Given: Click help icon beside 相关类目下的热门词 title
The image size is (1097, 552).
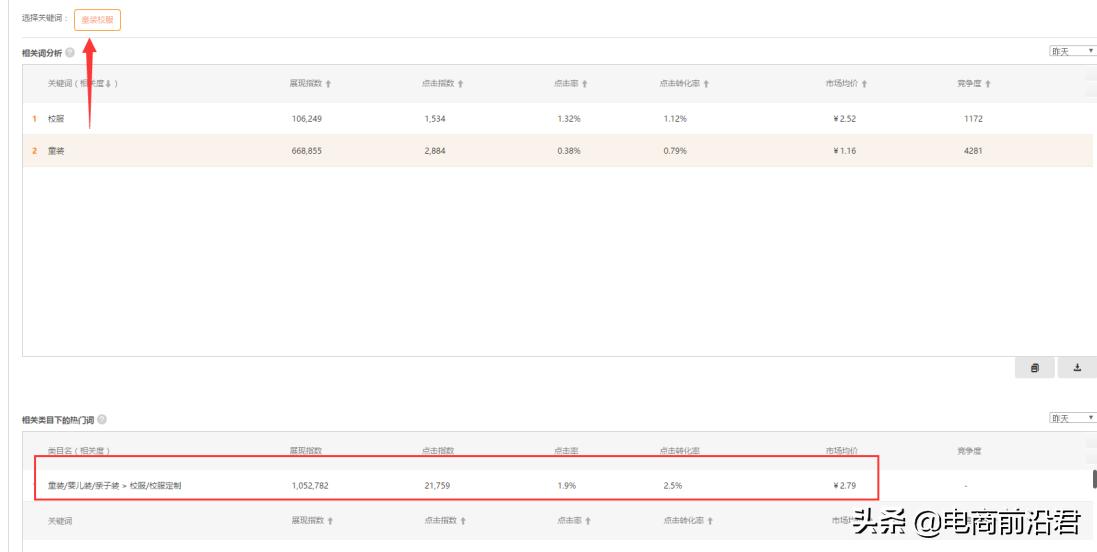Looking at the screenshot, I should pos(102,420).
